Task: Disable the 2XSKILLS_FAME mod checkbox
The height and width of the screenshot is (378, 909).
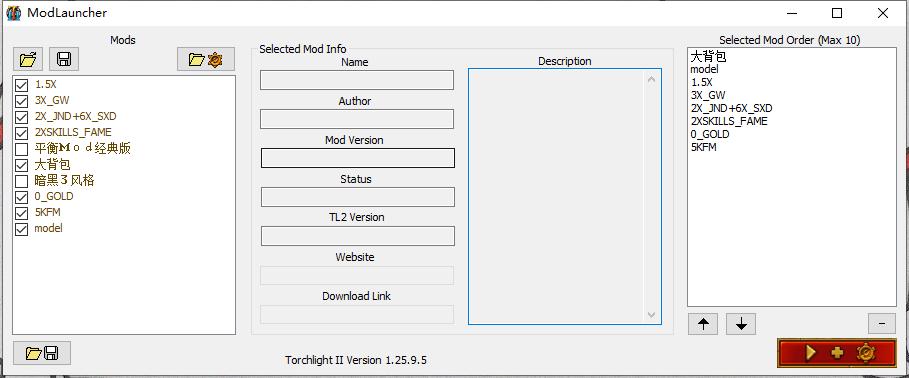Action: (x=21, y=133)
